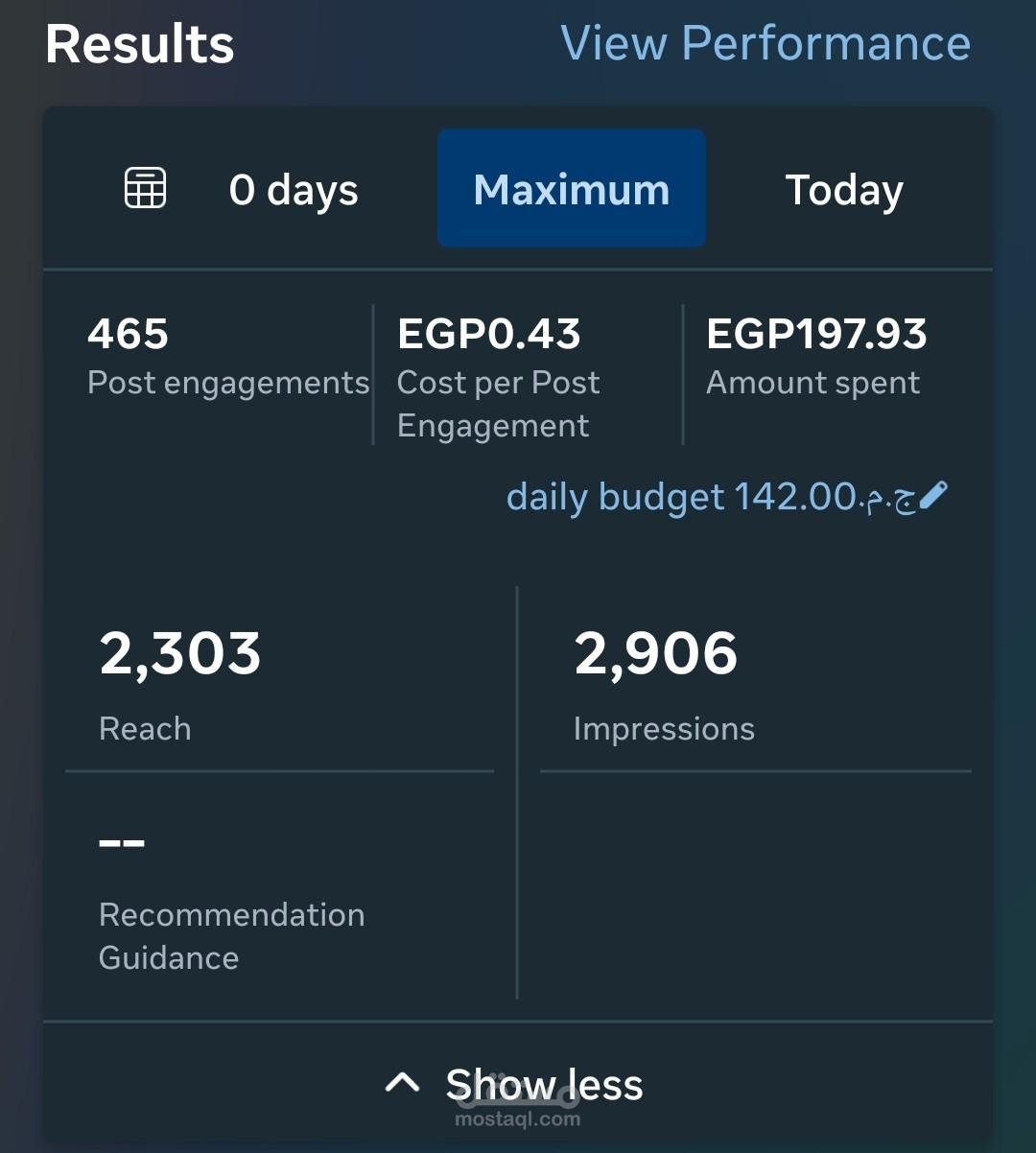Click the 2,303 reach number
This screenshot has width=1036, height=1153.
pyautogui.click(x=180, y=654)
